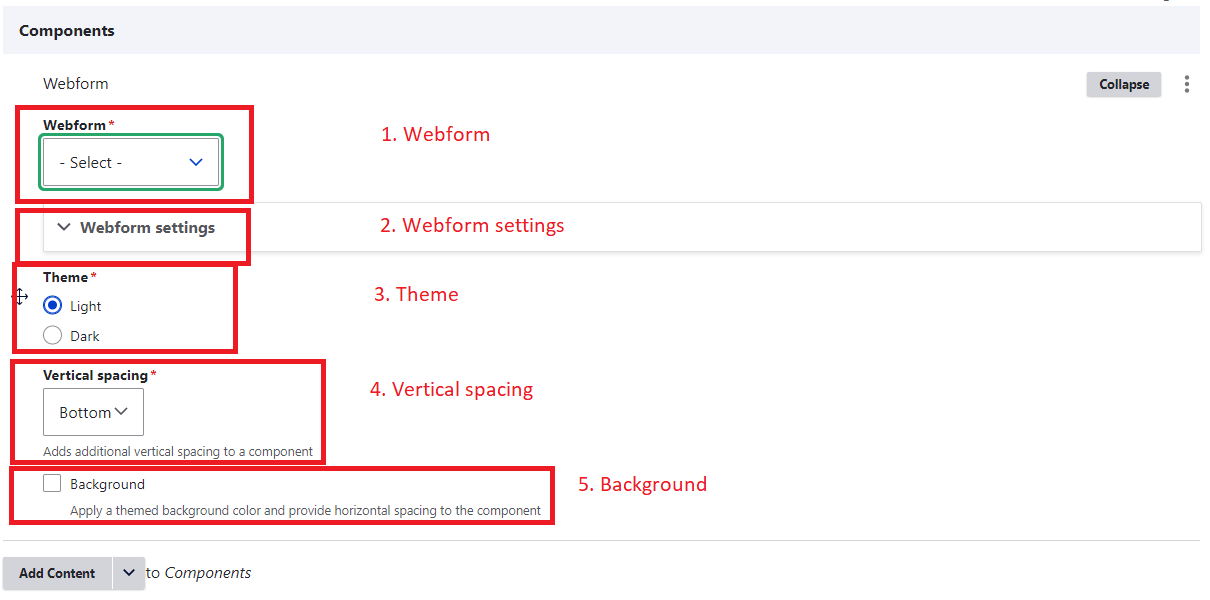The width and height of the screenshot is (1210, 600).
Task: Click the Vertical spacing field label
Action: [95, 375]
